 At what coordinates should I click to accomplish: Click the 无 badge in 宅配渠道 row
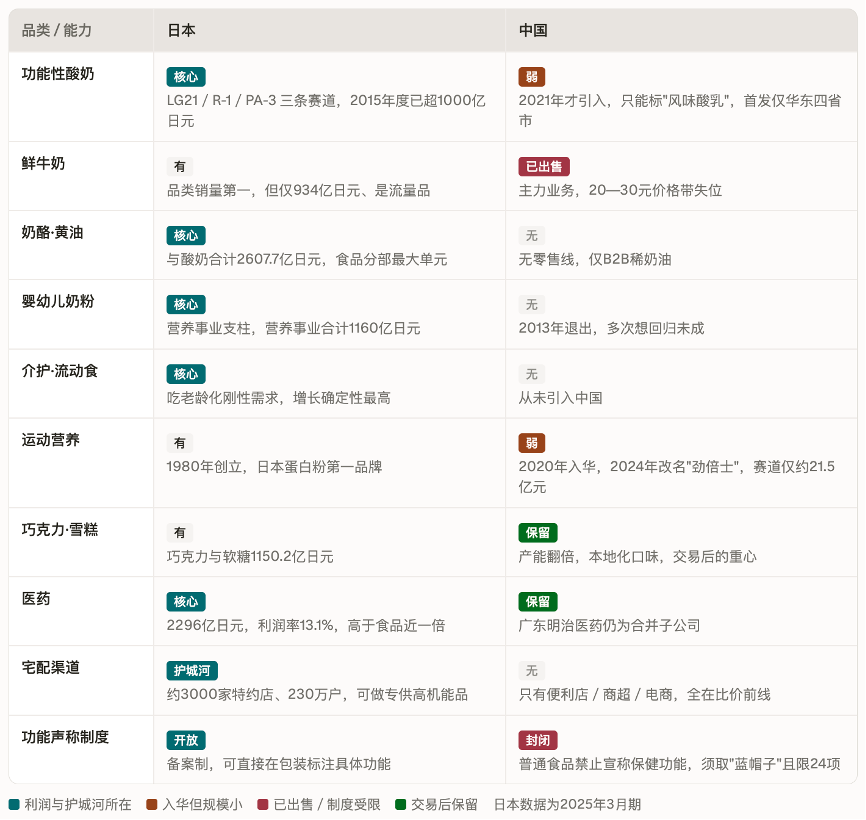[x=532, y=671]
